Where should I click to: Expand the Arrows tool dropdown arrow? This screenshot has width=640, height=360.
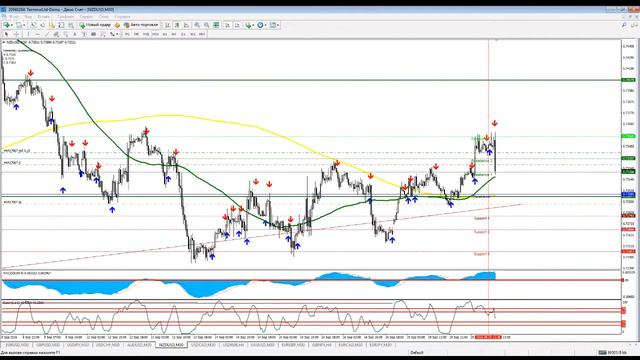pos(117,34)
